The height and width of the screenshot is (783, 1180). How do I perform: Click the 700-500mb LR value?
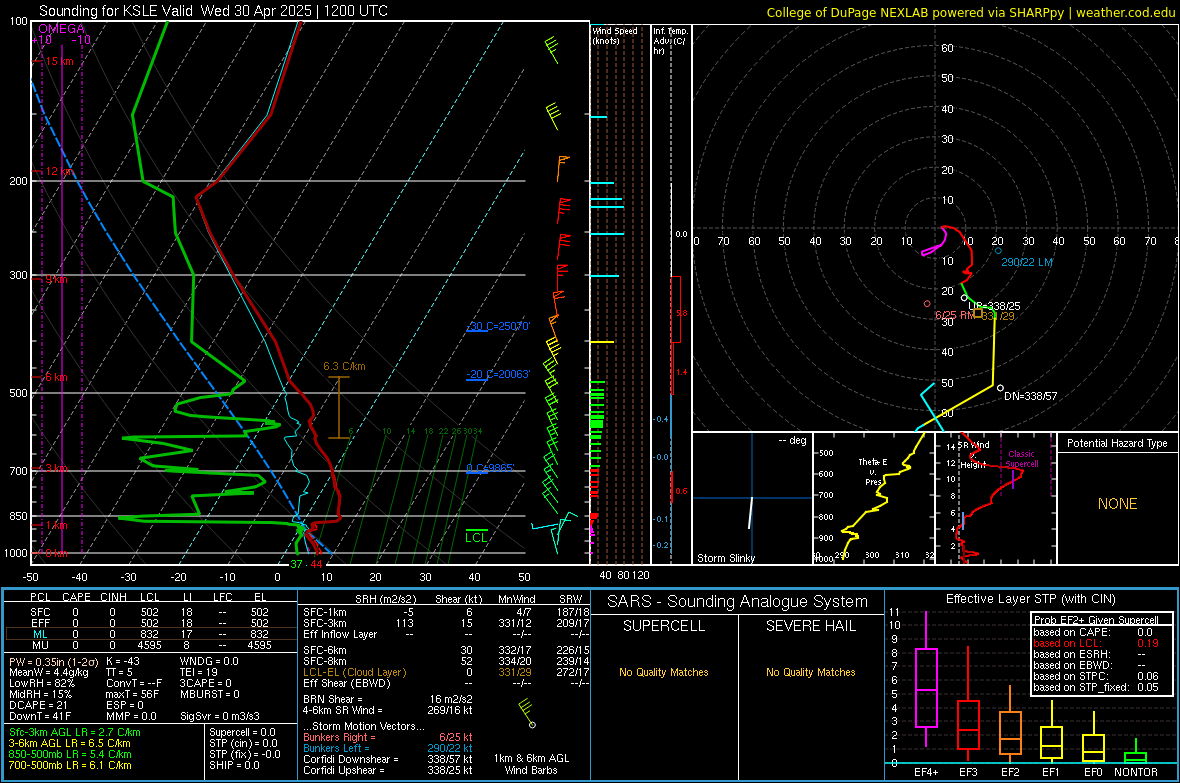tap(70, 765)
